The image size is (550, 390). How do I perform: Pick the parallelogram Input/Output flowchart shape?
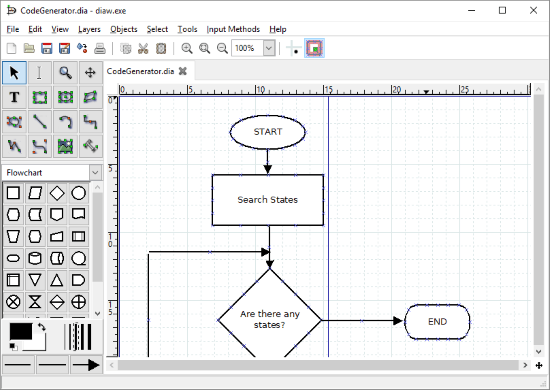(x=35, y=193)
